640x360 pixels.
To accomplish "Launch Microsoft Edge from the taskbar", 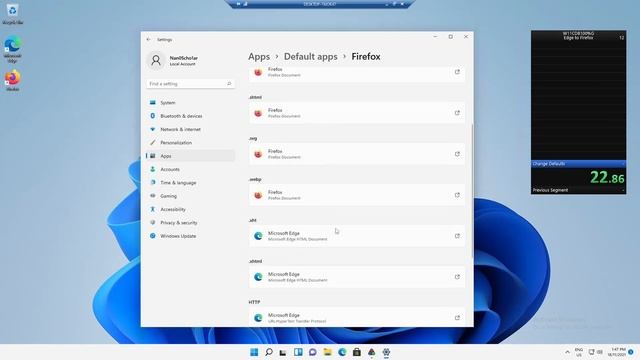I will 342,352.
